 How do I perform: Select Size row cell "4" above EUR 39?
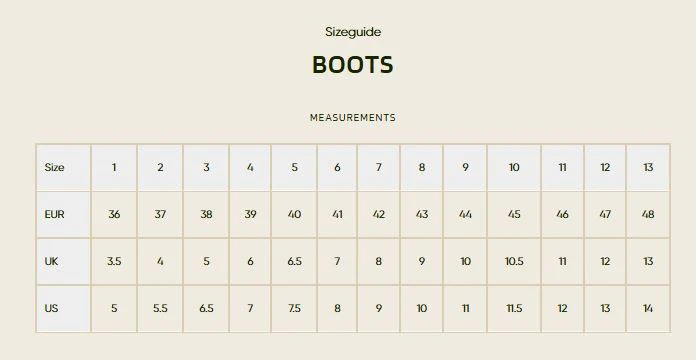coord(250,167)
